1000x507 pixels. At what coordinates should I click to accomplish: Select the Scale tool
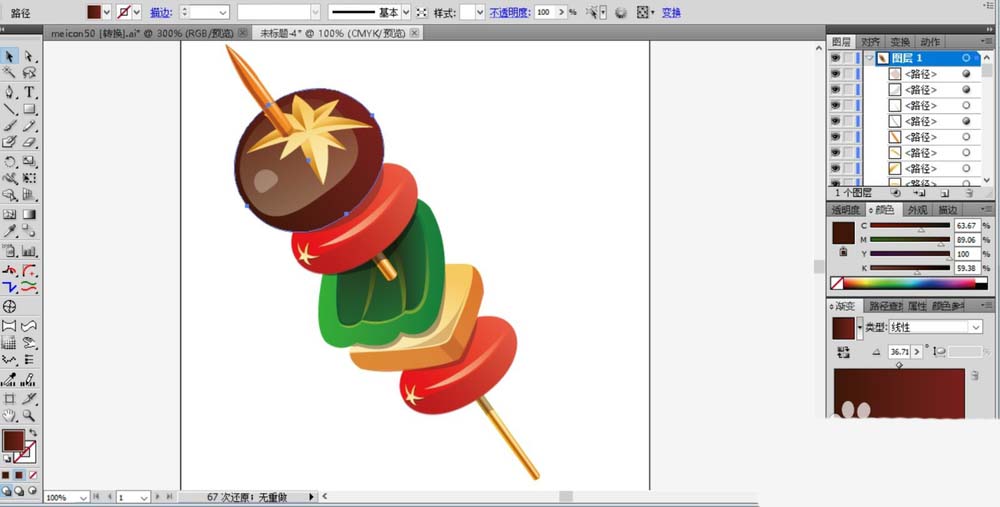[x=29, y=162]
